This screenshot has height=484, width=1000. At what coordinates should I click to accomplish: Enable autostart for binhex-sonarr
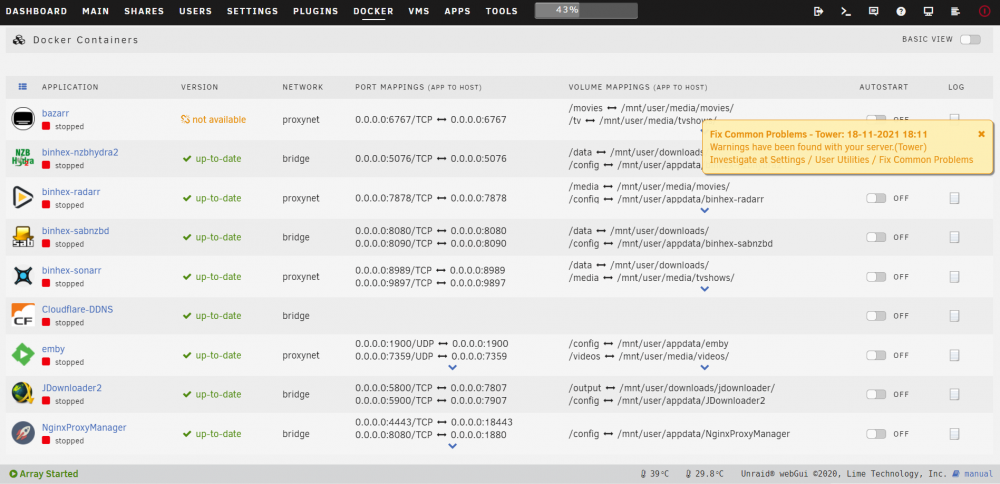pos(876,277)
